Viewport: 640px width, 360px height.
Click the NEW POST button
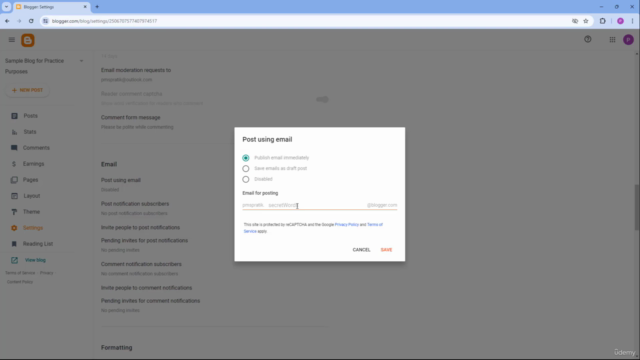tap(27, 90)
